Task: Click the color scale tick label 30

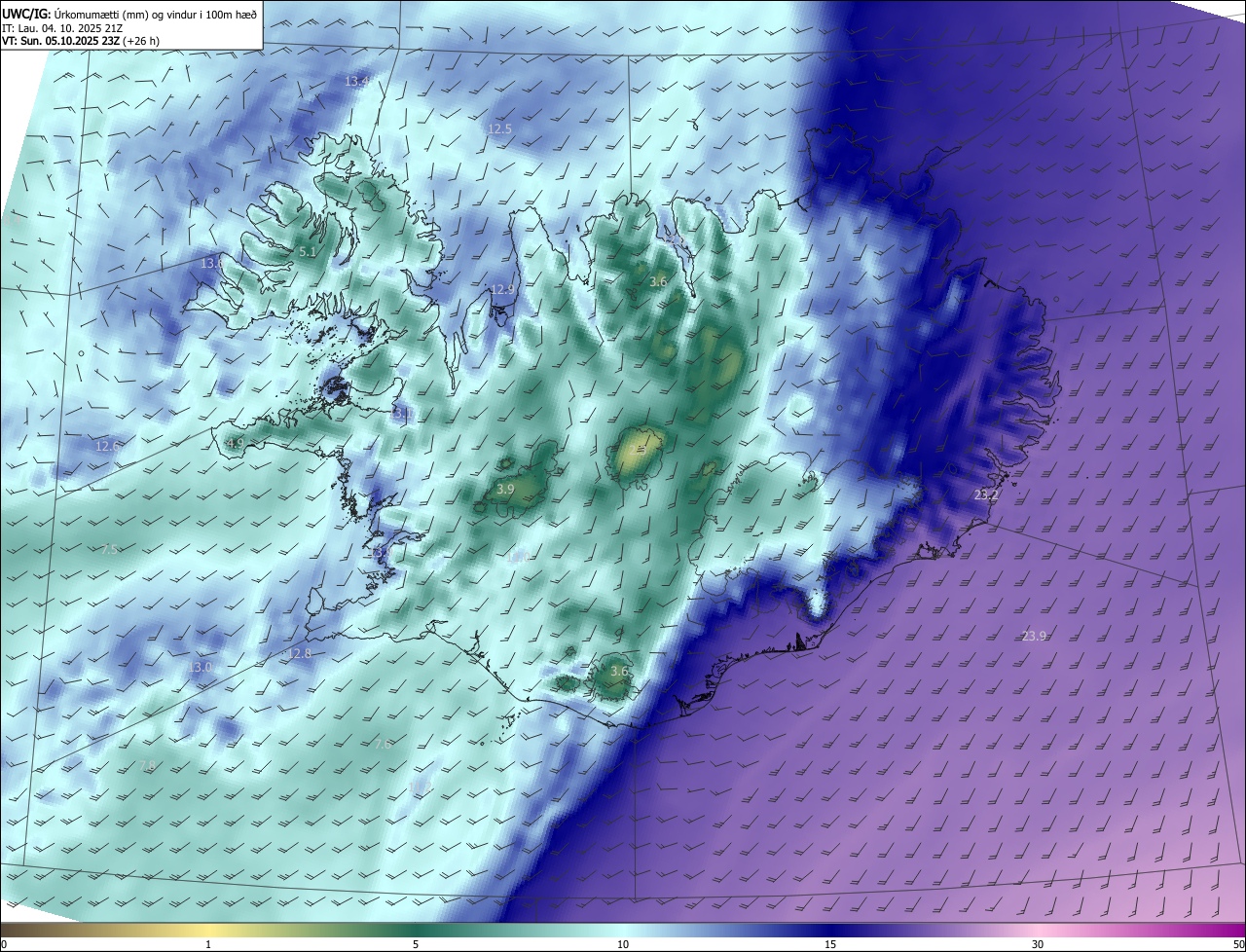Action: click(1038, 944)
